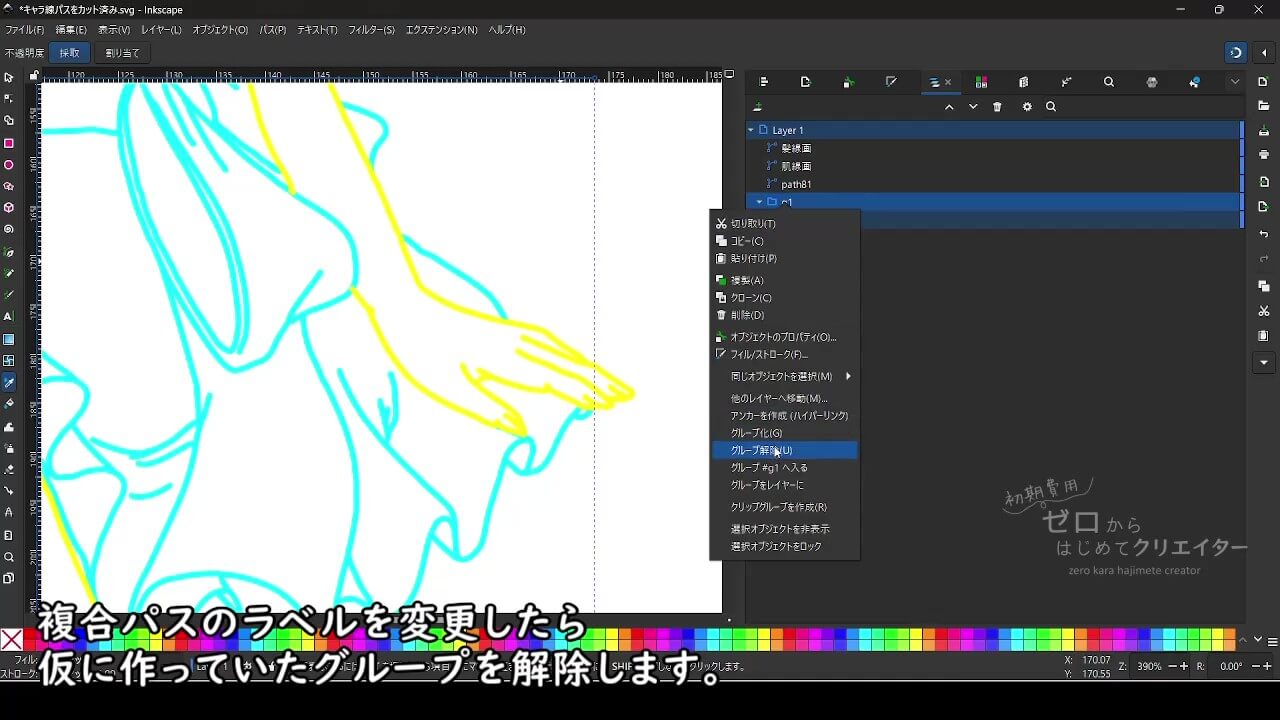Toggle the canvas lock icon at ruler corner
Screen dimensions: 1280x720
point(34,75)
